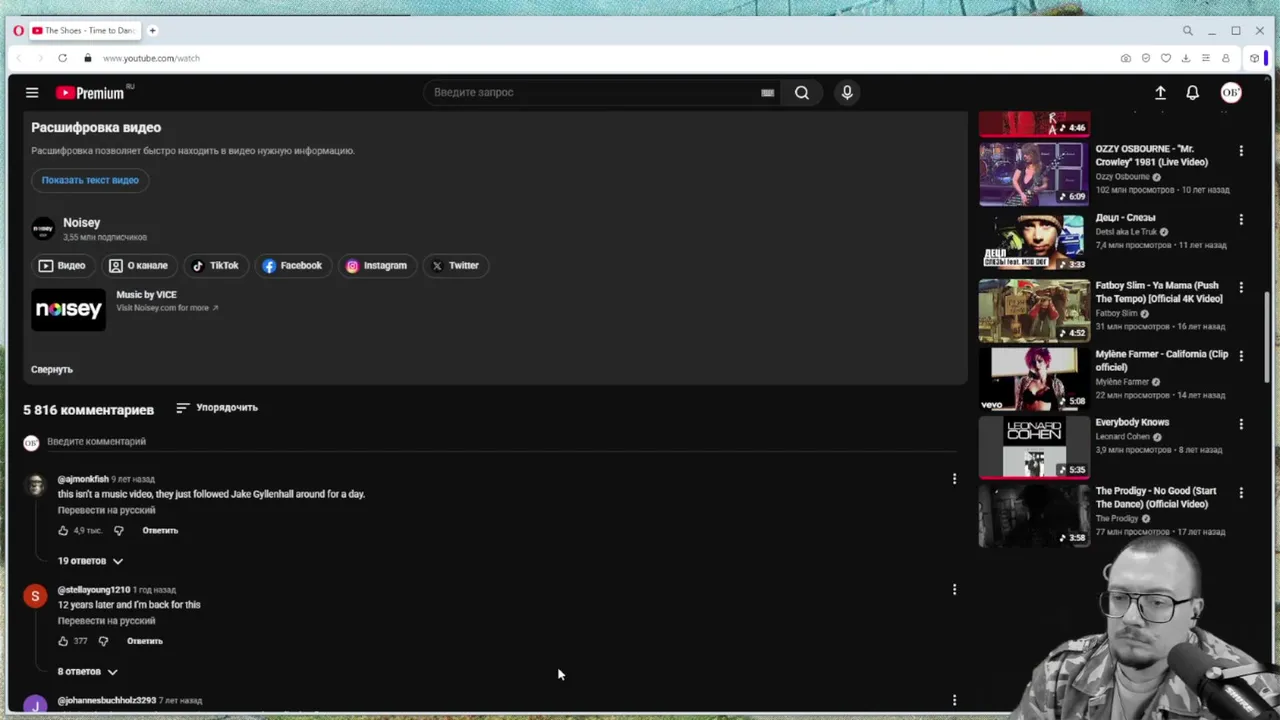Click the search magnifier button on YouTube
The image size is (1280, 720).
pos(802,93)
